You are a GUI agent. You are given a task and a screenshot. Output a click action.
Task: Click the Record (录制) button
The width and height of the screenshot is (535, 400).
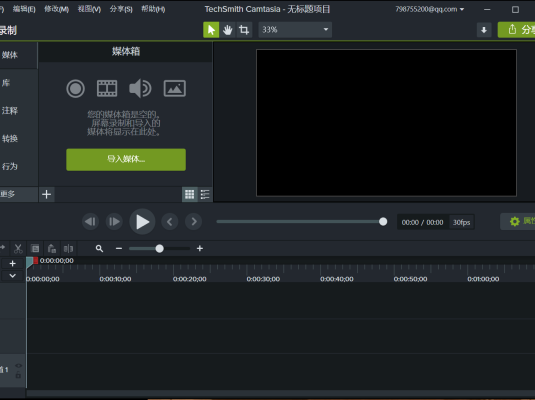point(8,30)
